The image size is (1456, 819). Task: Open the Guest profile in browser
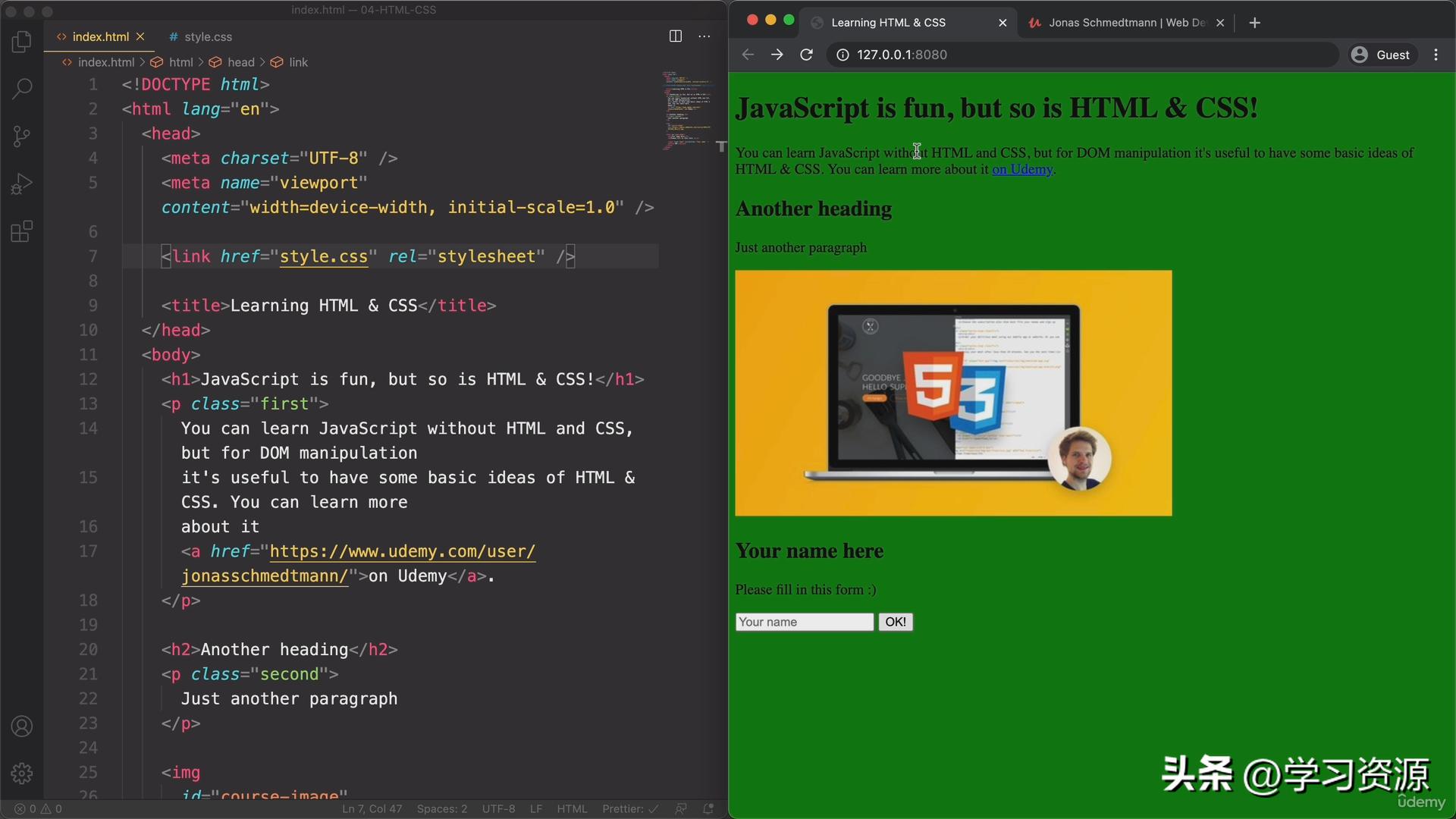pyautogui.click(x=1382, y=54)
